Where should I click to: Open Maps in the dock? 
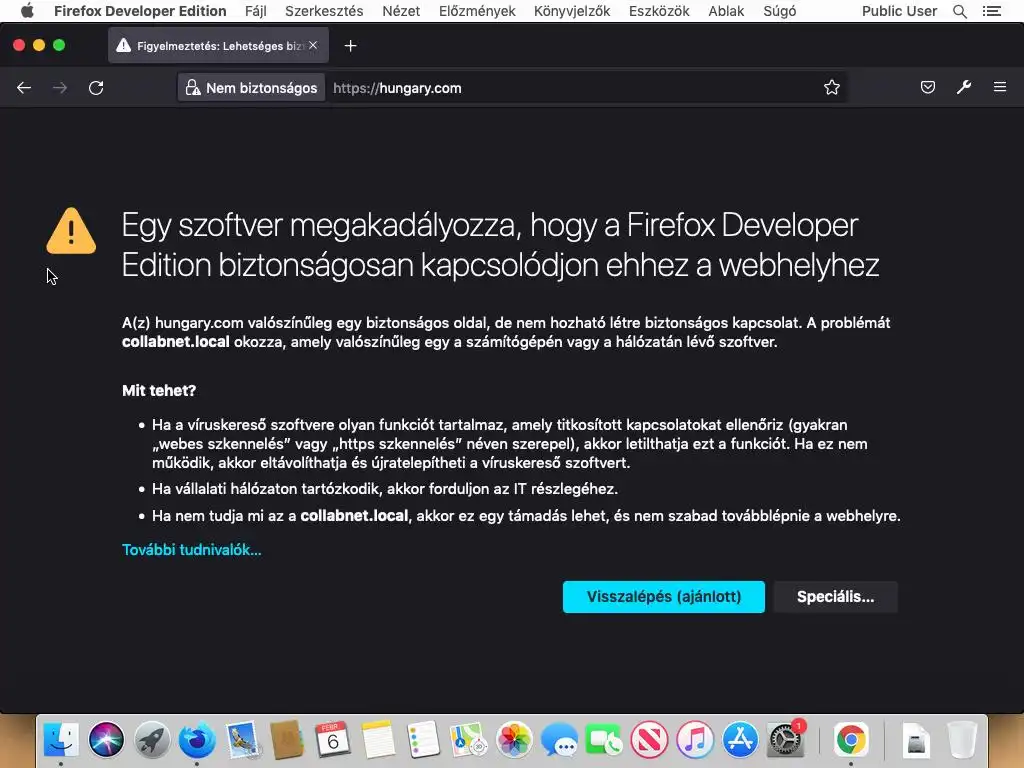tap(468, 740)
